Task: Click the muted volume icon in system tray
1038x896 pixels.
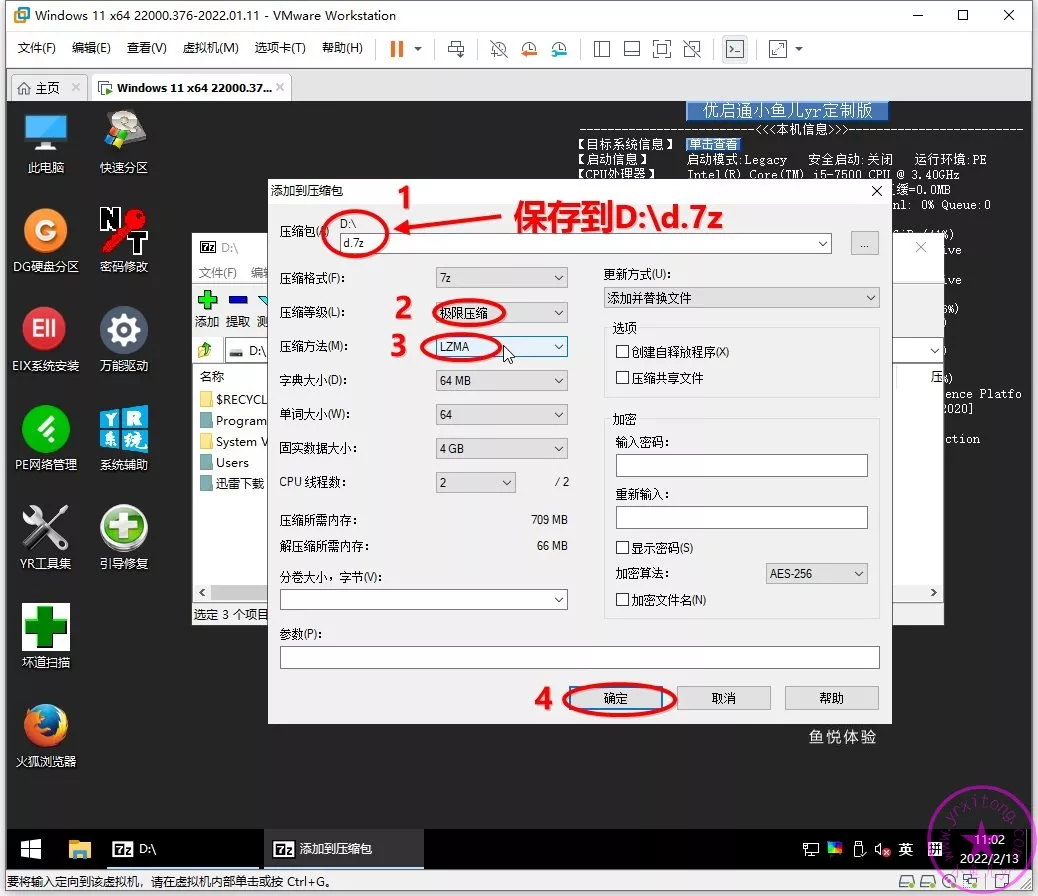Action: (883, 849)
